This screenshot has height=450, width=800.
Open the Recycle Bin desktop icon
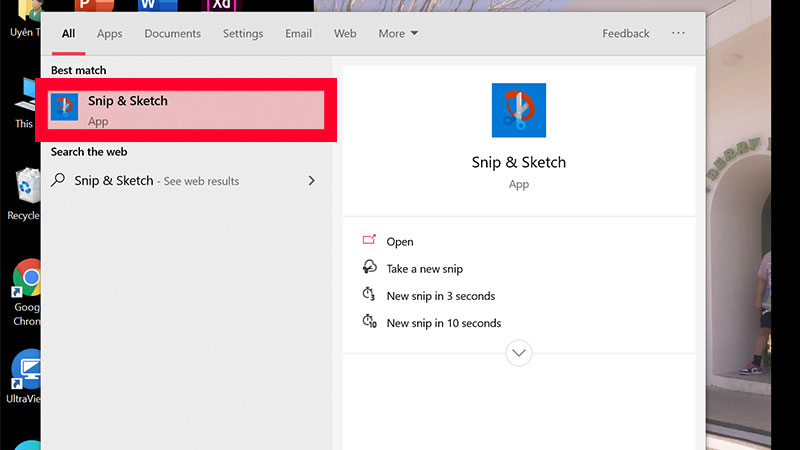pyautogui.click(x=24, y=190)
